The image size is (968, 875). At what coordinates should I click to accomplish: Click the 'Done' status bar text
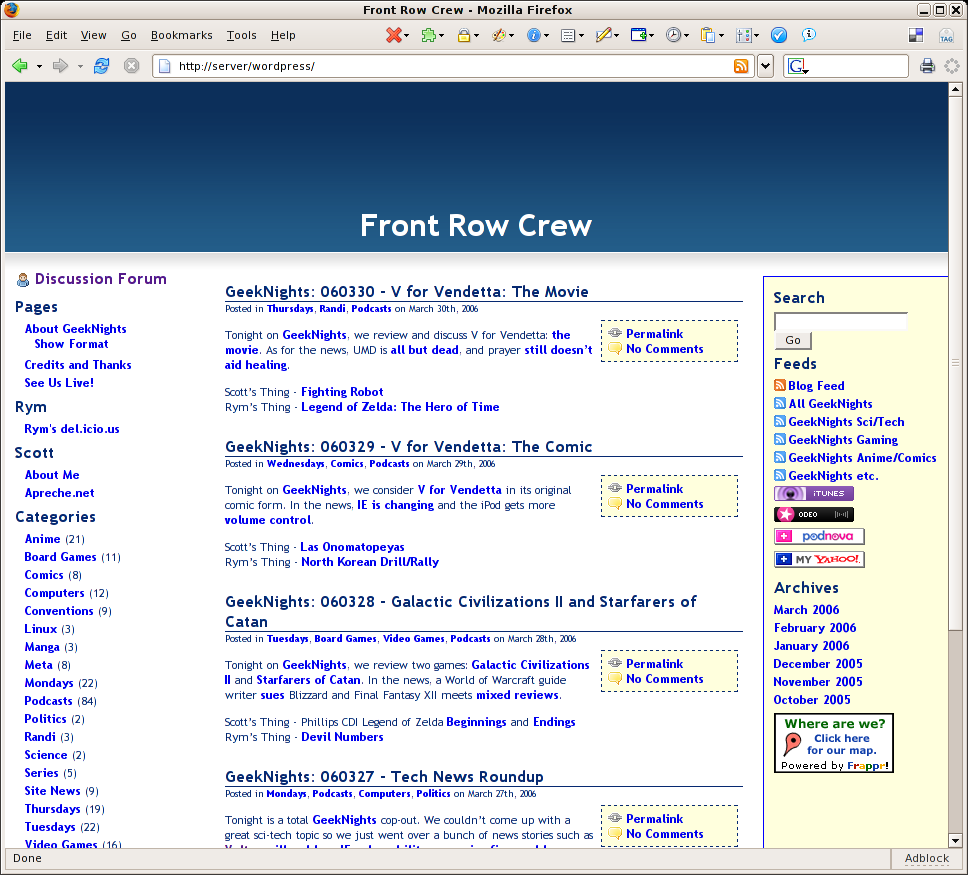tap(27, 858)
